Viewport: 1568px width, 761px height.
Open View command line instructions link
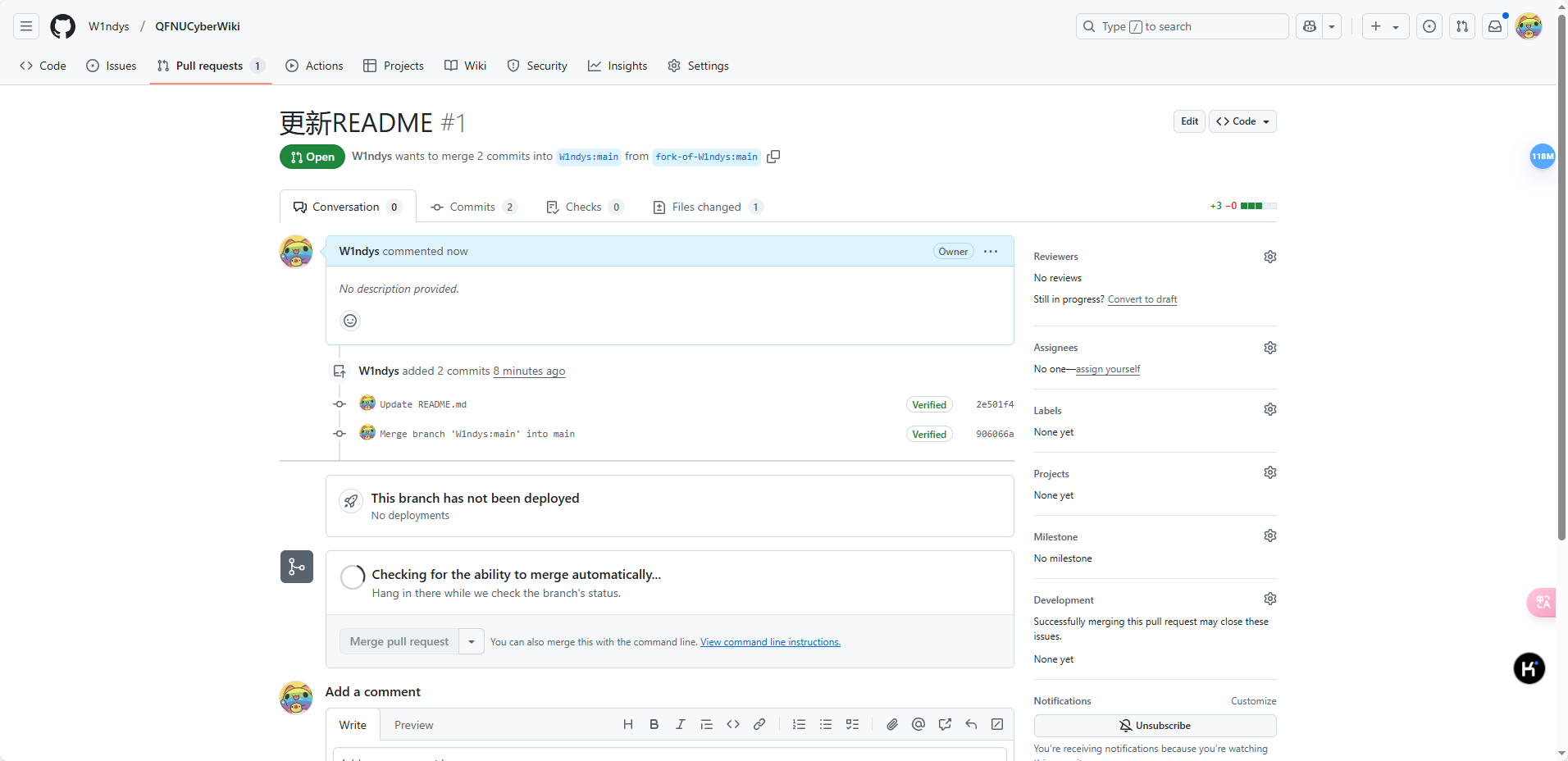(x=770, y=642)
